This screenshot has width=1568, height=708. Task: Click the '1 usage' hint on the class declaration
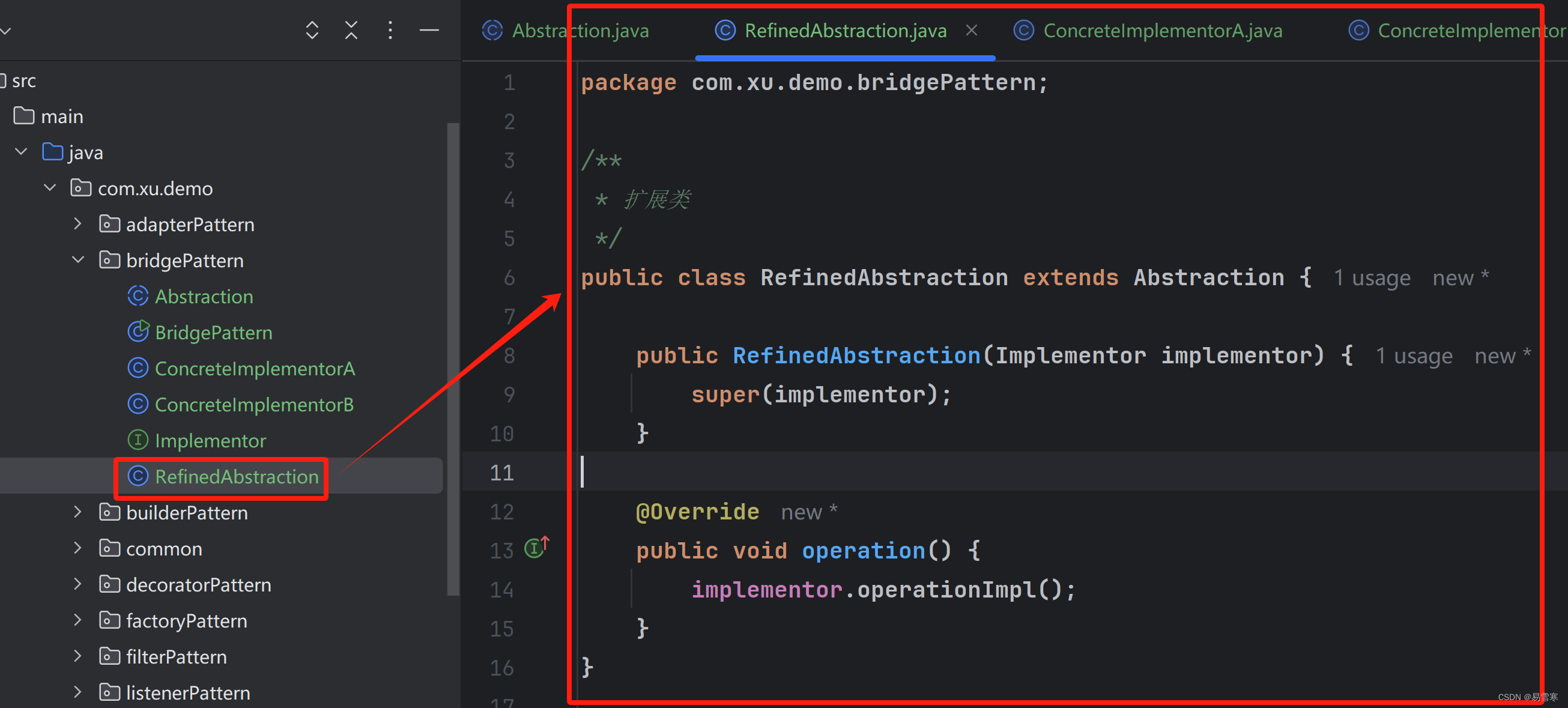pyautogui.click(x=1372, y=278)
